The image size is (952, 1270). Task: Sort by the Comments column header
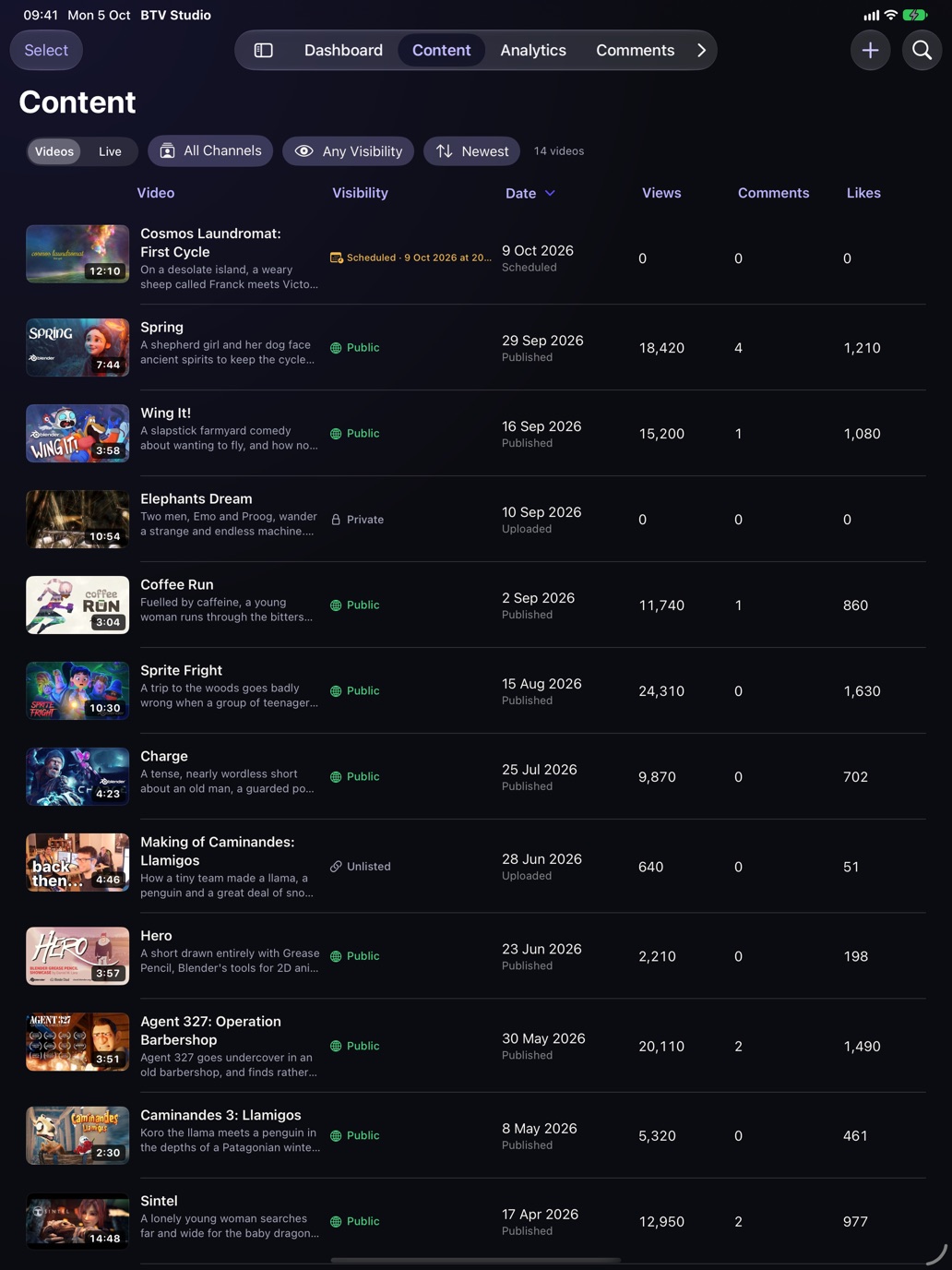pos(773,193)
